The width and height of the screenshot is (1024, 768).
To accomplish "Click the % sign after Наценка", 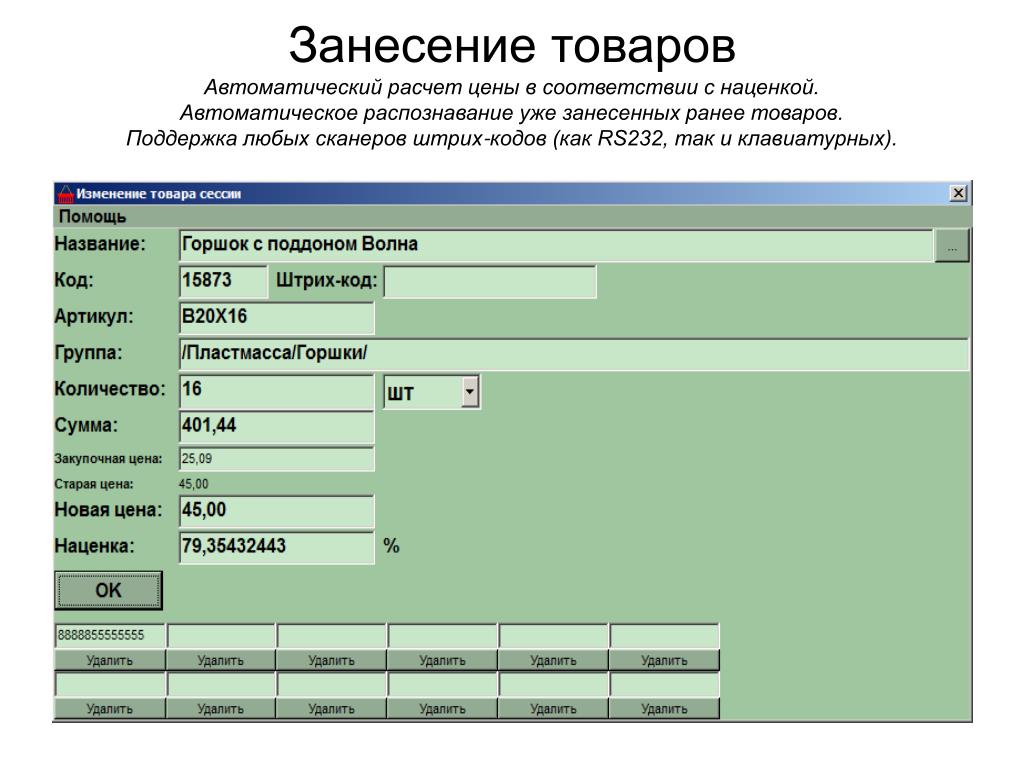I will pos(391,546).
